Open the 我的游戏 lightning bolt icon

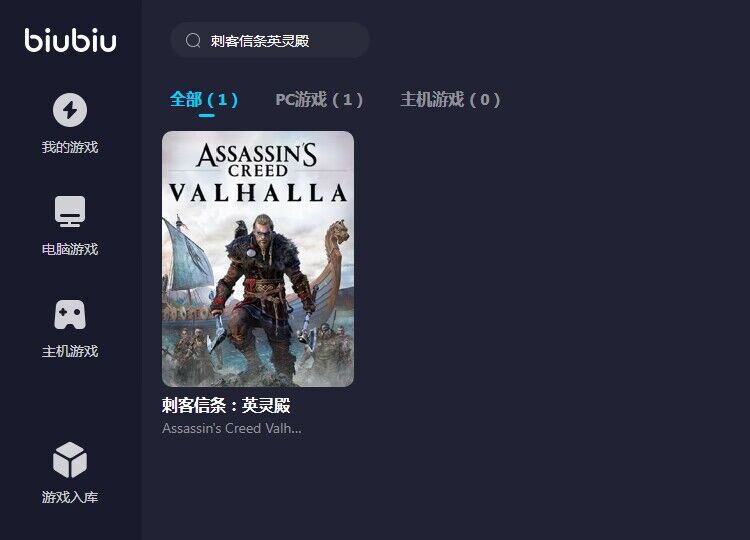pyautogui.click(x=70, y=110)
